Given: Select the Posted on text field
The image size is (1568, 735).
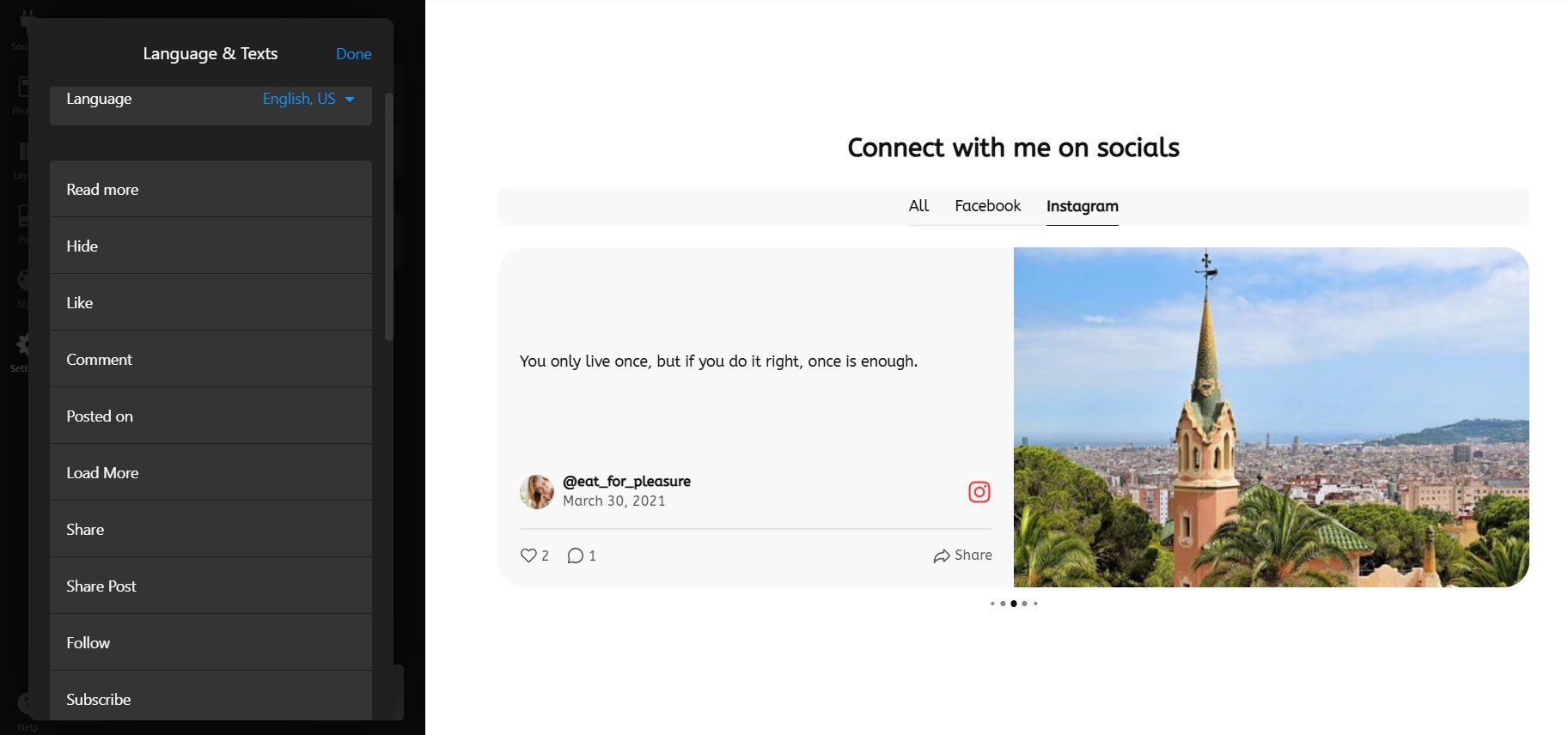Looking at the screenshot, I should (x=210, y=416).
